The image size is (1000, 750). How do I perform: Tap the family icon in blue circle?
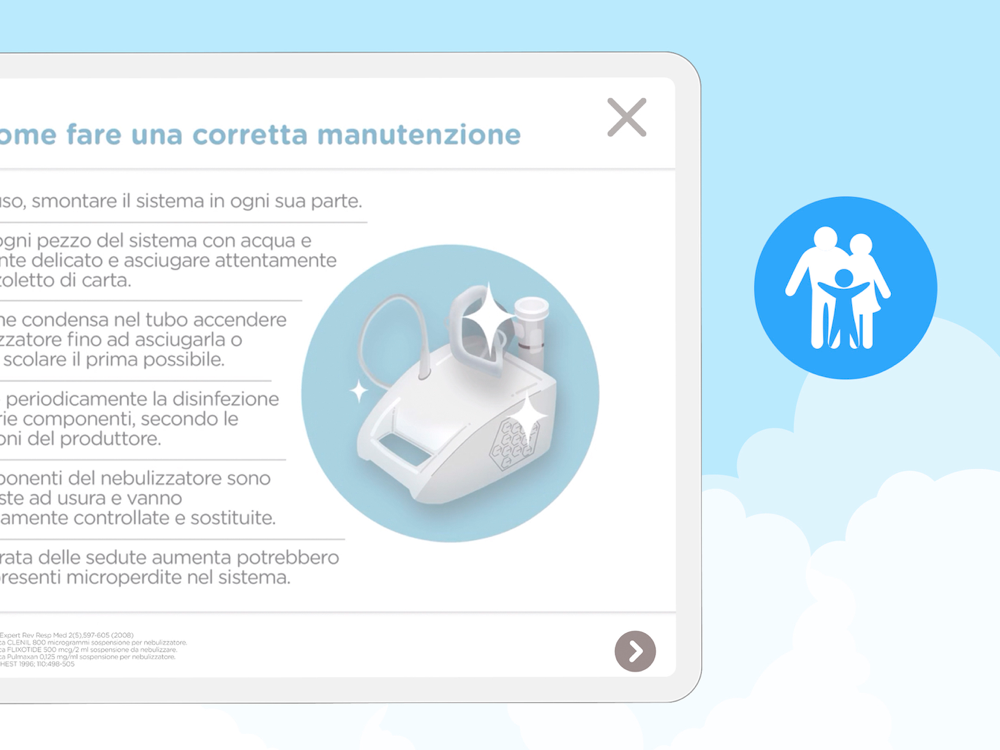click(845, 288)
